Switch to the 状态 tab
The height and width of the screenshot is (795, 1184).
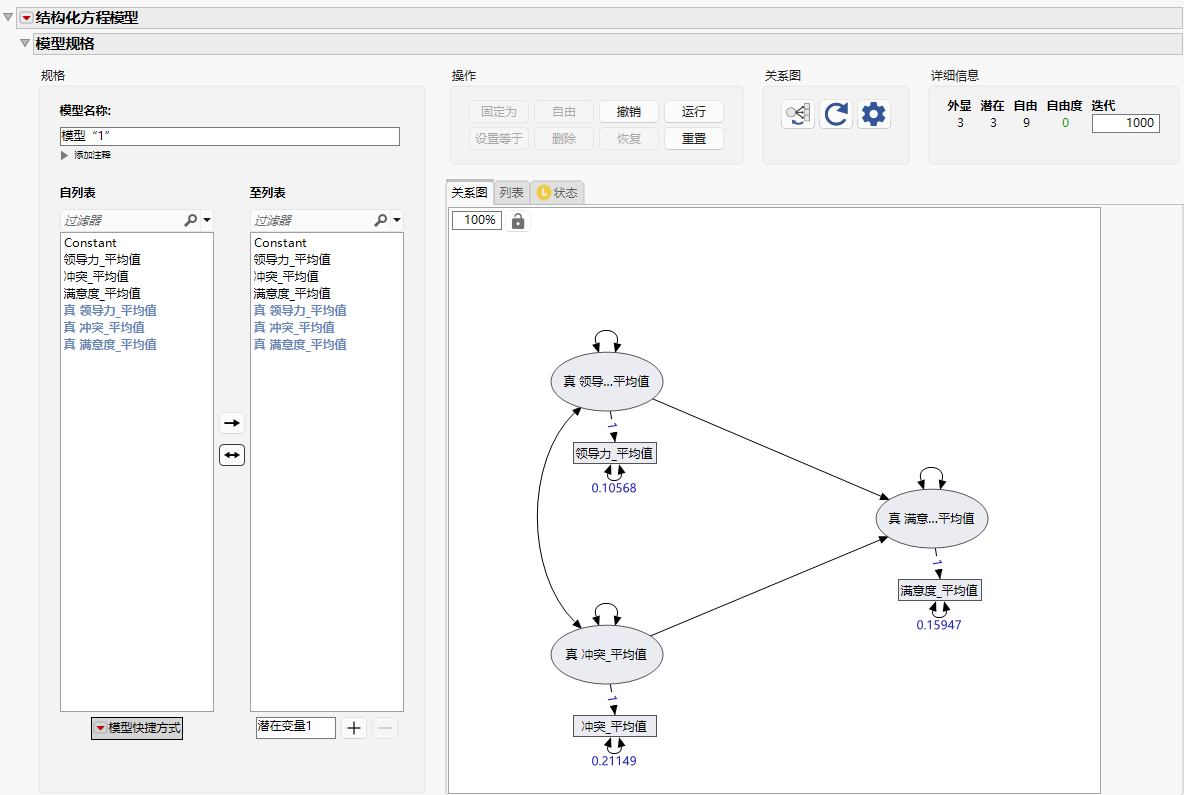(x=557, y=193)
